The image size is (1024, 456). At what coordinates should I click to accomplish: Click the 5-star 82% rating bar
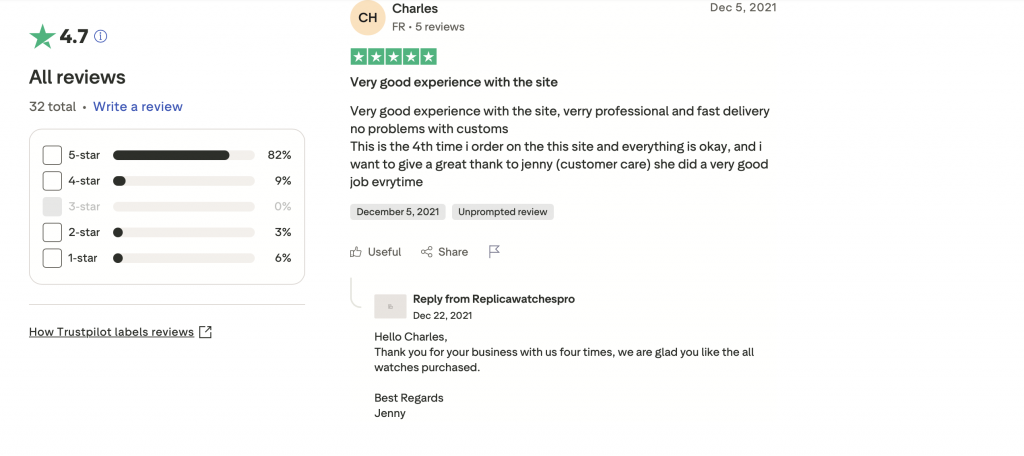(183, 155)
